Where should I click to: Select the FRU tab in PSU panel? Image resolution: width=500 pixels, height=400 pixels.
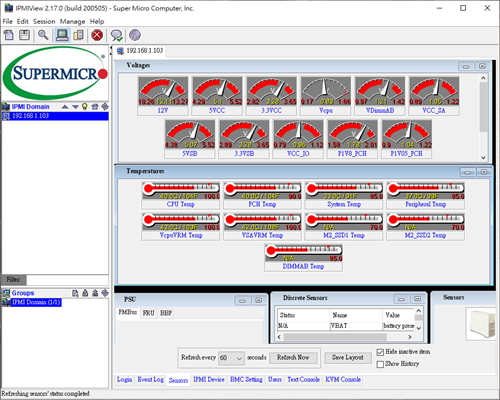(148, 313)
